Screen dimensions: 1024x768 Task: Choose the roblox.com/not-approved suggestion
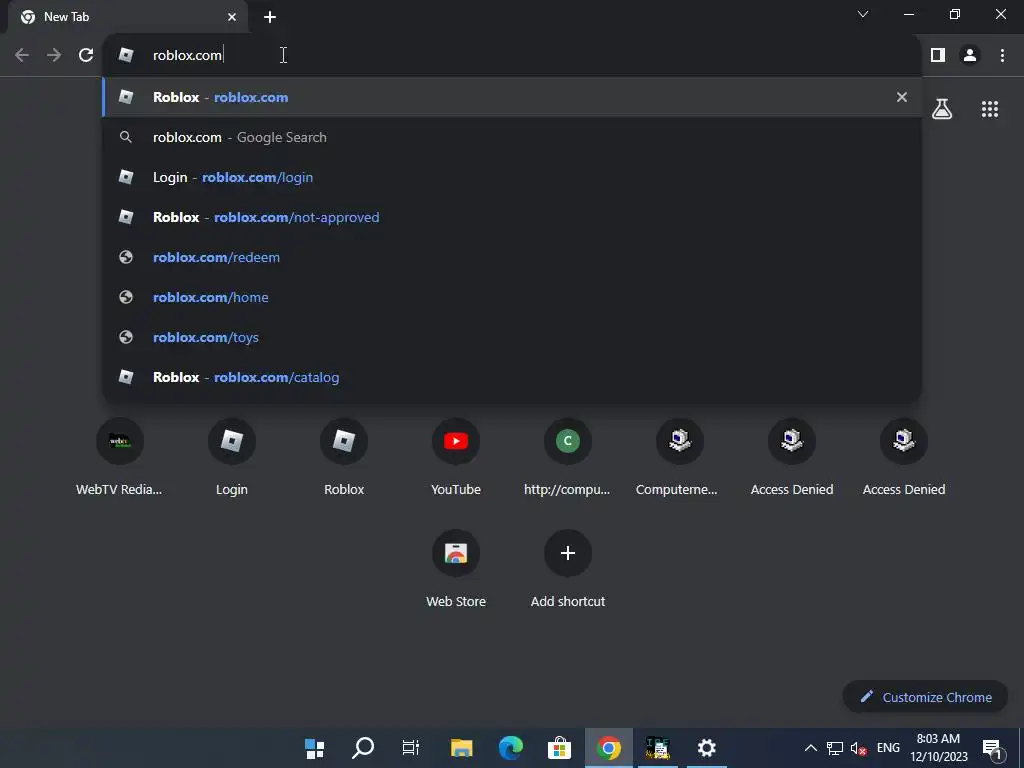pos(511,217)
